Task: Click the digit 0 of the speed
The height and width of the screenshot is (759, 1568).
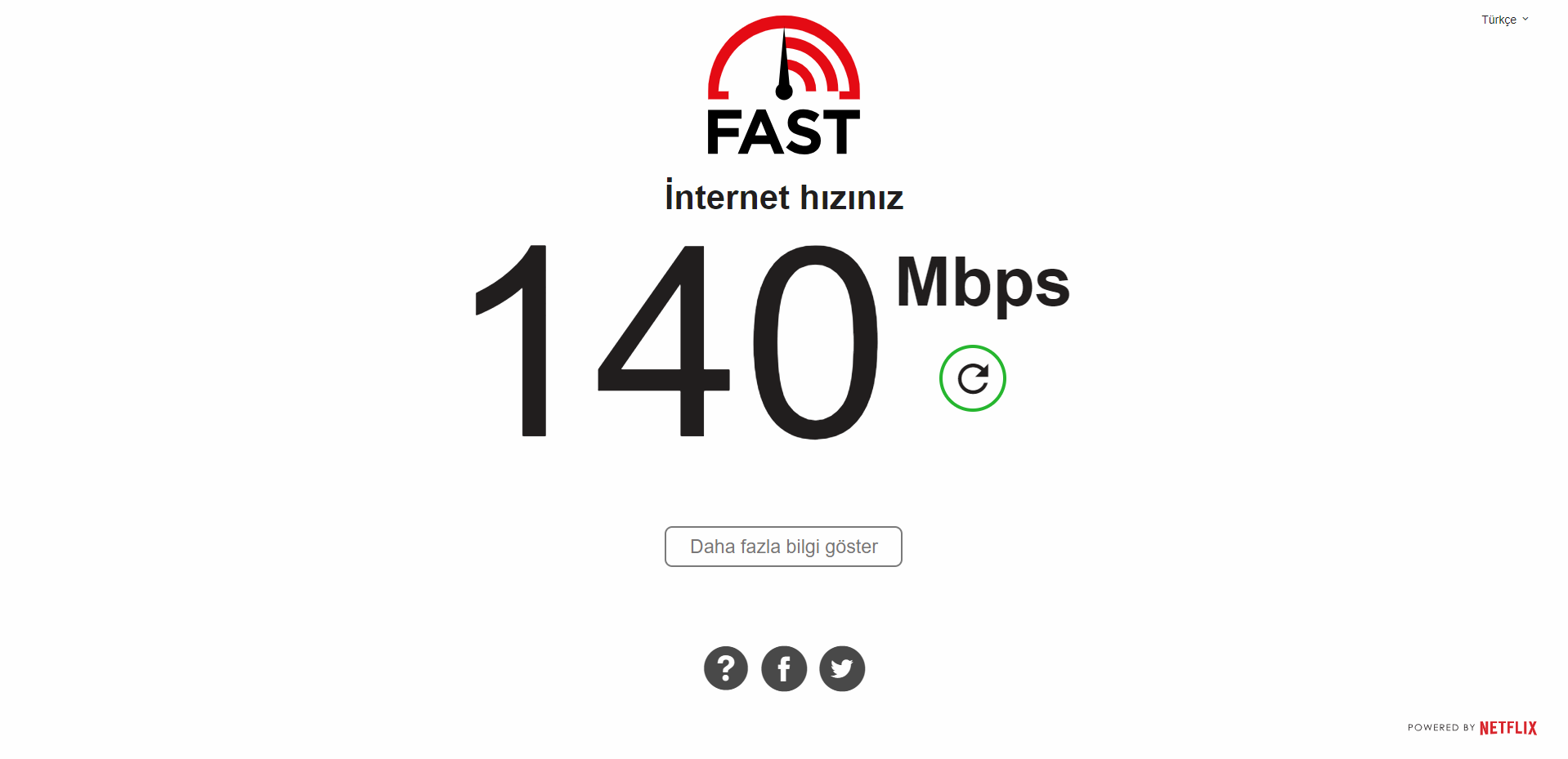Action: [816, 342]
